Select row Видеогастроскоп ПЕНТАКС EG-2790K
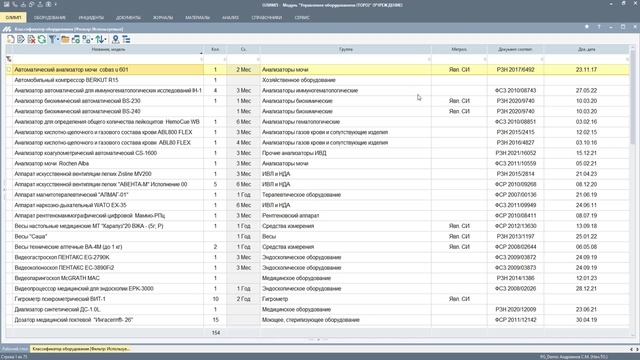The width and height of the screenshot is (640, 360). 318,257
